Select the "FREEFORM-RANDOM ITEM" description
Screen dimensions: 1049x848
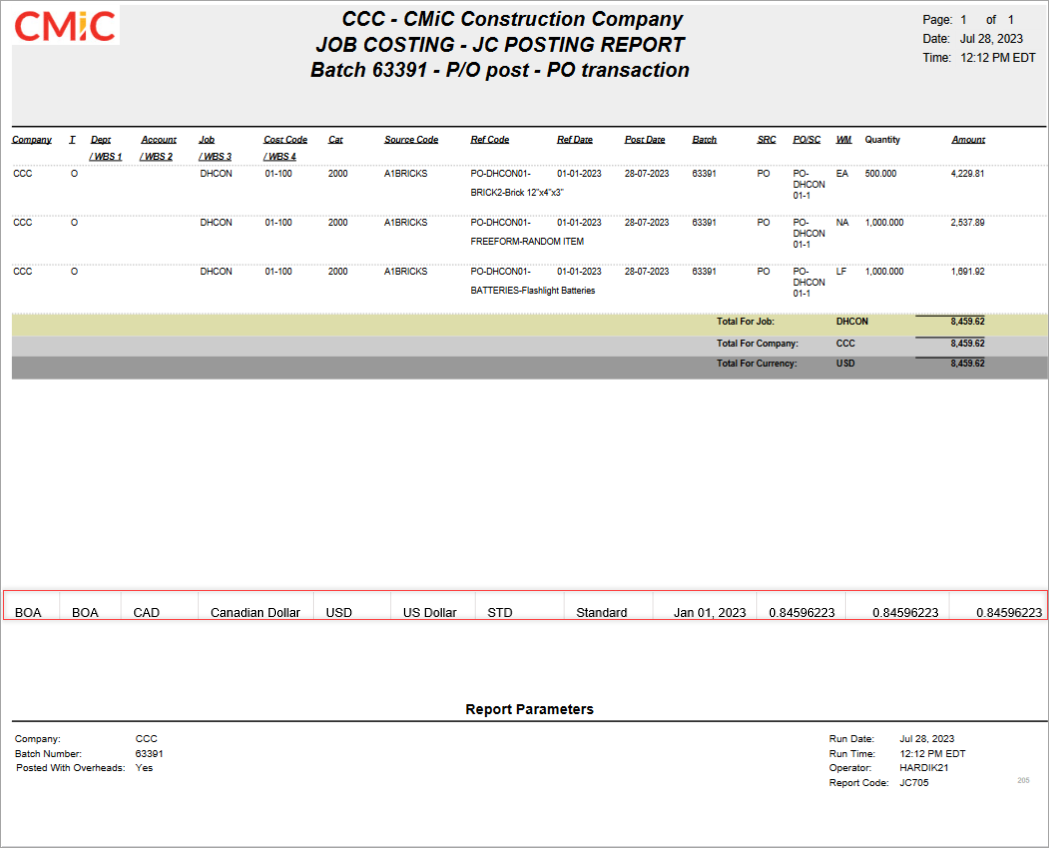(x=527, y=241)
